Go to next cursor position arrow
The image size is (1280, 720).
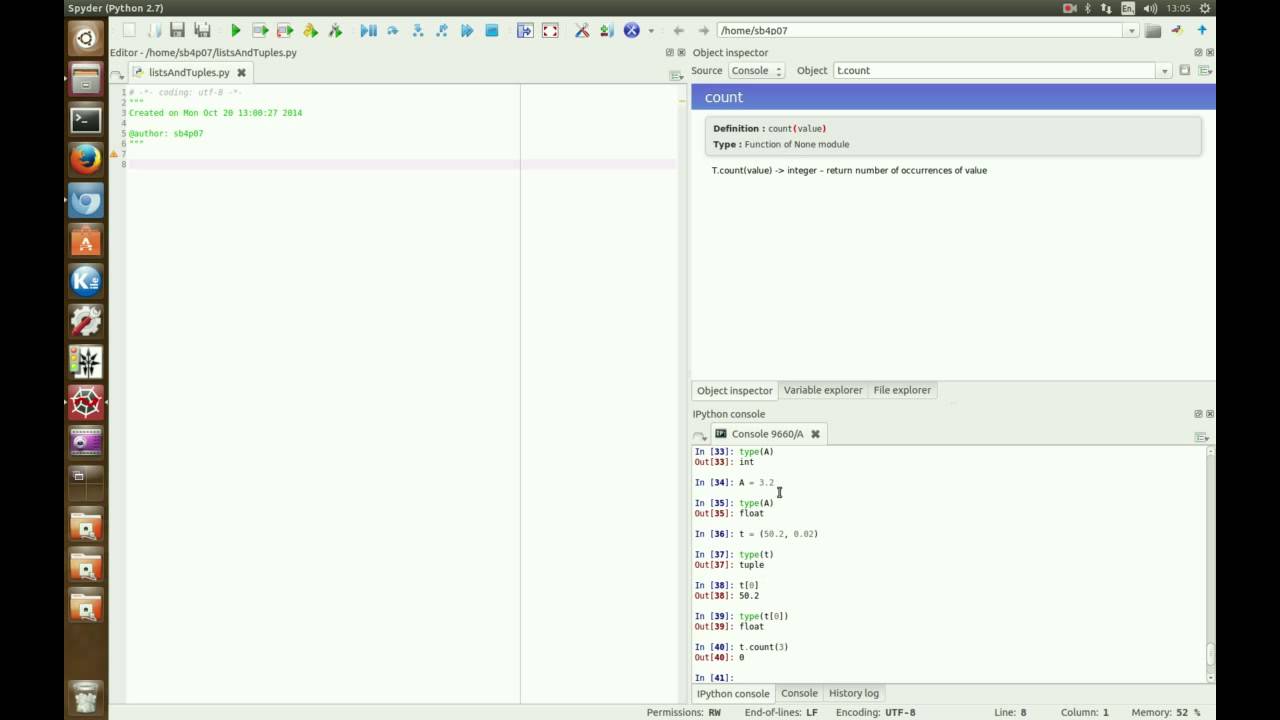tap(704, 31)
